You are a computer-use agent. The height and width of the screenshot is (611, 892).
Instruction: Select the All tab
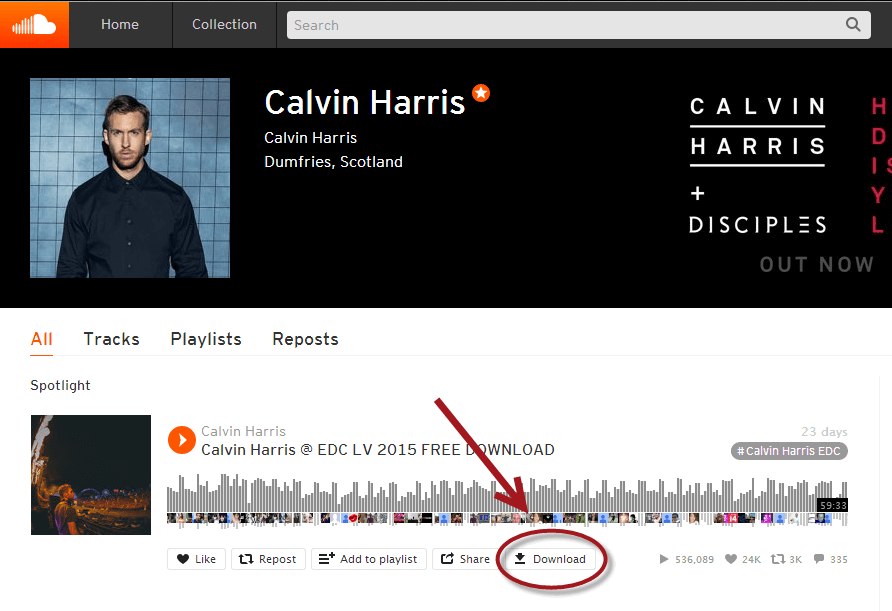tap(42, 339)
